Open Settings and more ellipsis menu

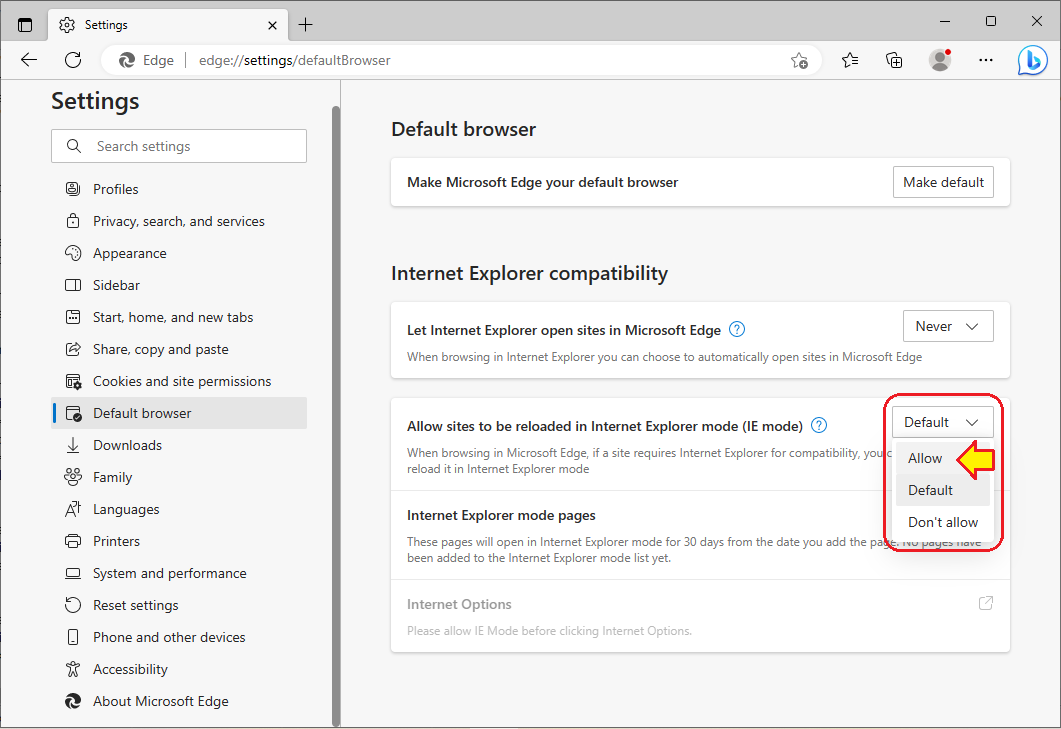click(986, 60)
